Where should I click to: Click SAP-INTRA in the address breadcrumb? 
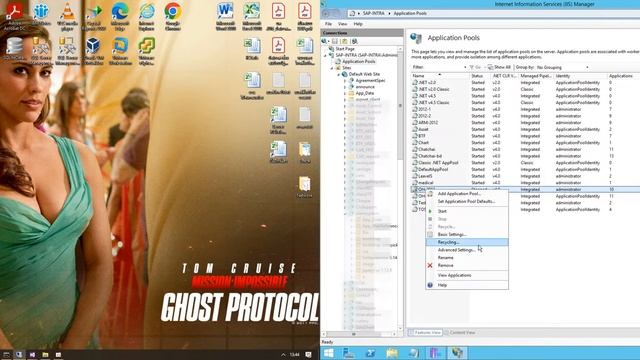pyautogui.click(x=373, y=13)
